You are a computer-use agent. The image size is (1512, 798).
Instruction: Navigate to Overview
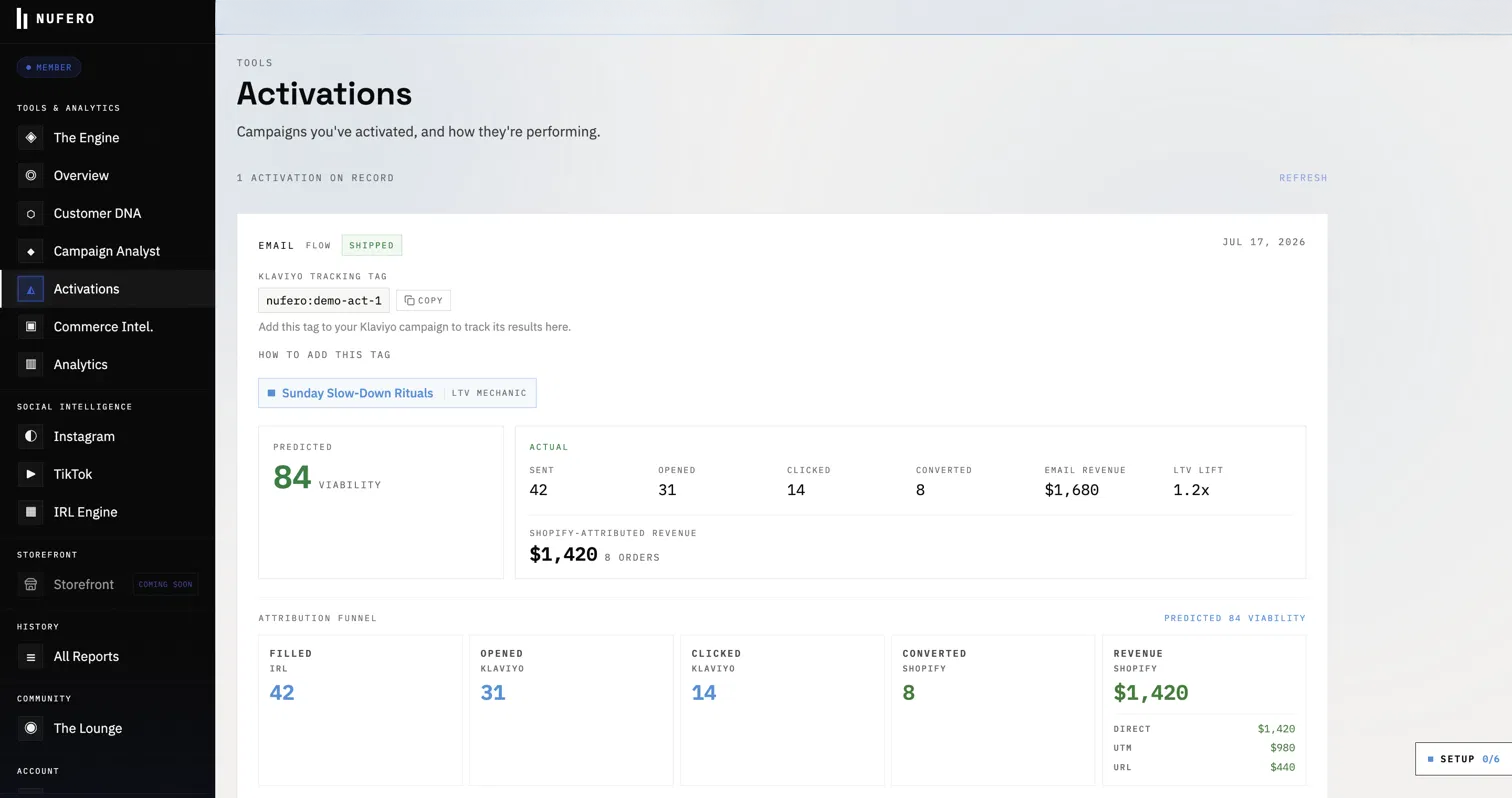tap(107, 175)
